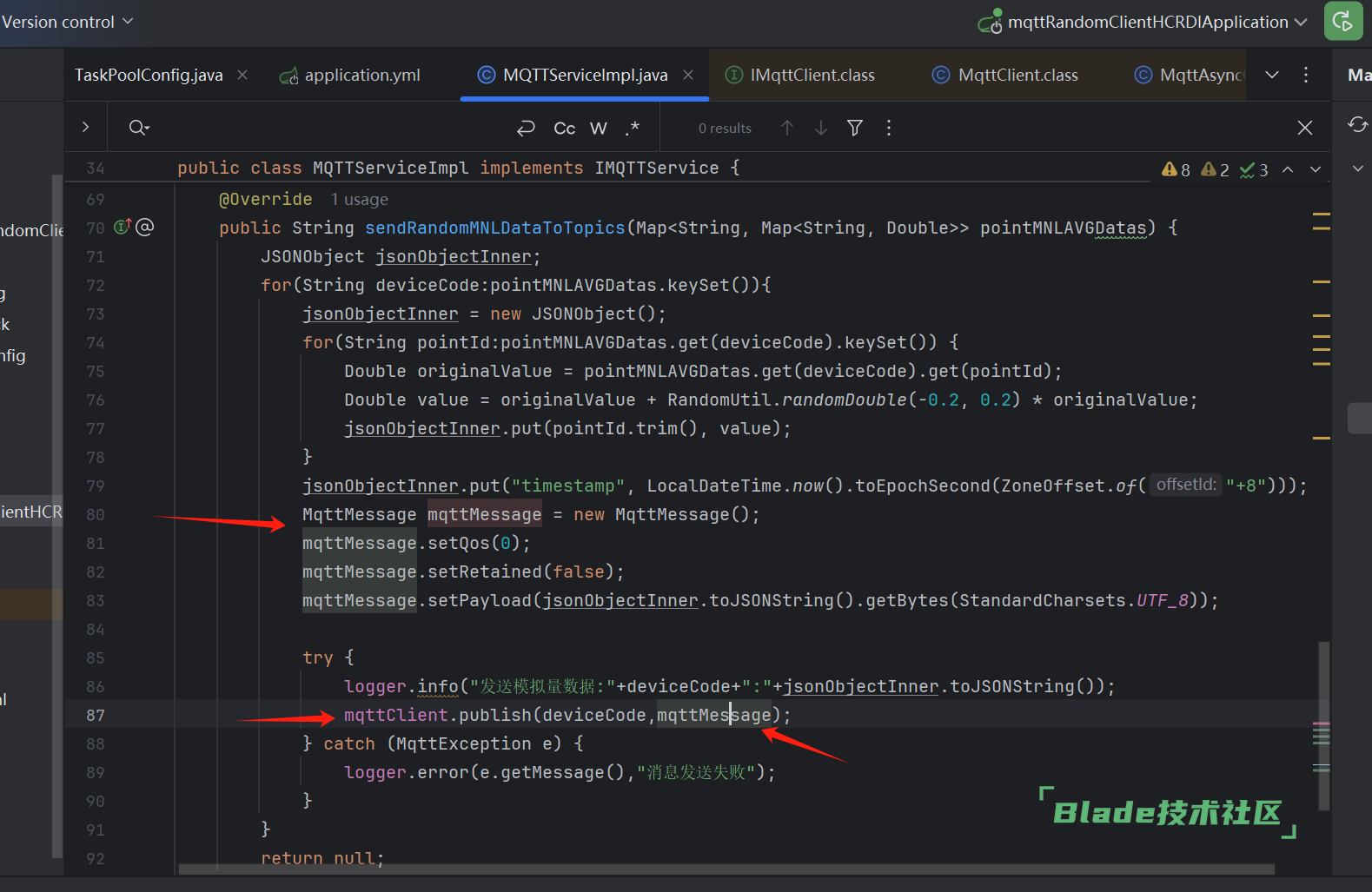Click the editor vertical scrollbar thumb
This screenshot has width=1372, height=892.
point(1324,725)
